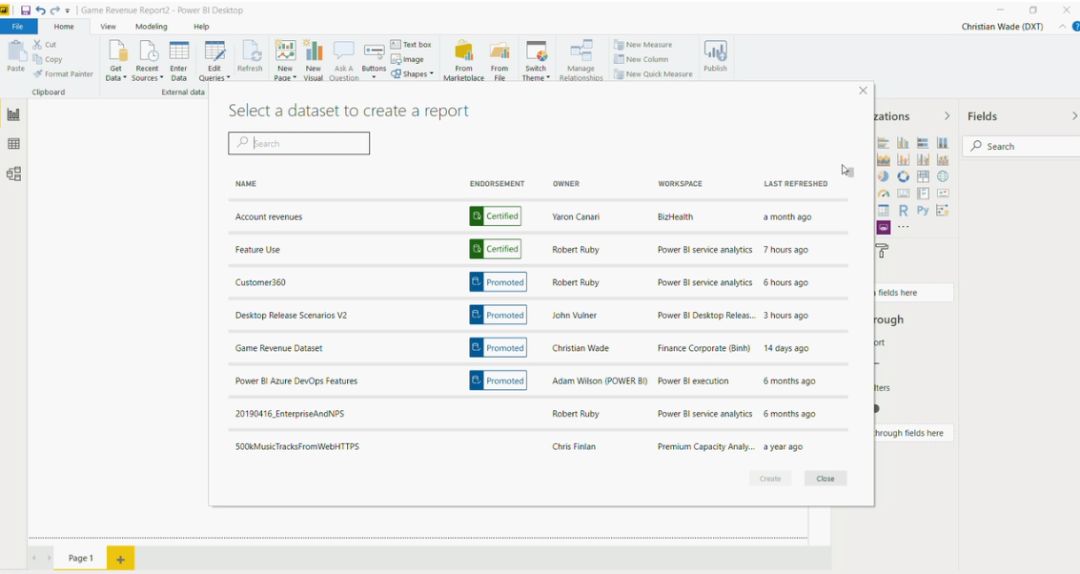Click New Measure in ribbon
The width and height of the screenshot is (1080, 574).
point(643,44)
